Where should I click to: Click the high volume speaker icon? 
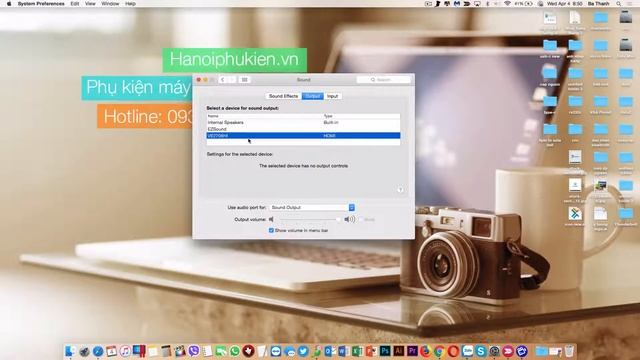coord(349,220)
